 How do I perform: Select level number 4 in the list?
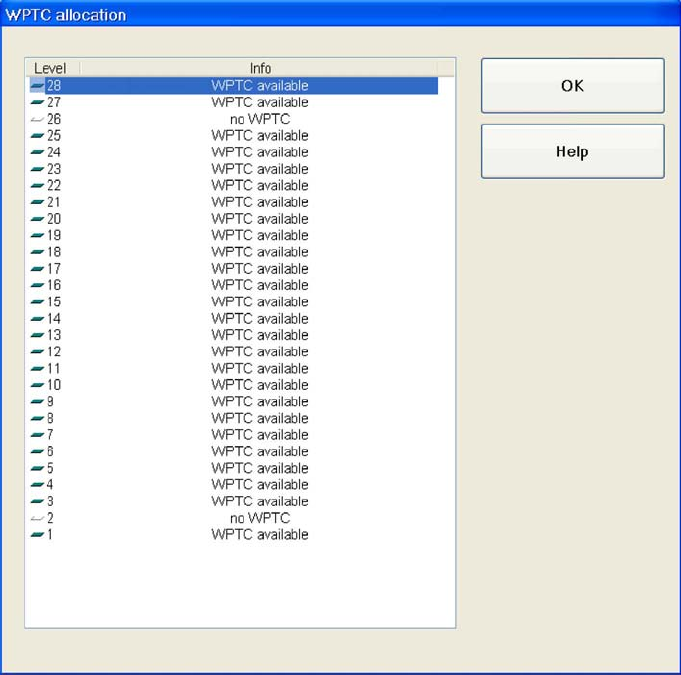click(50, 484)
